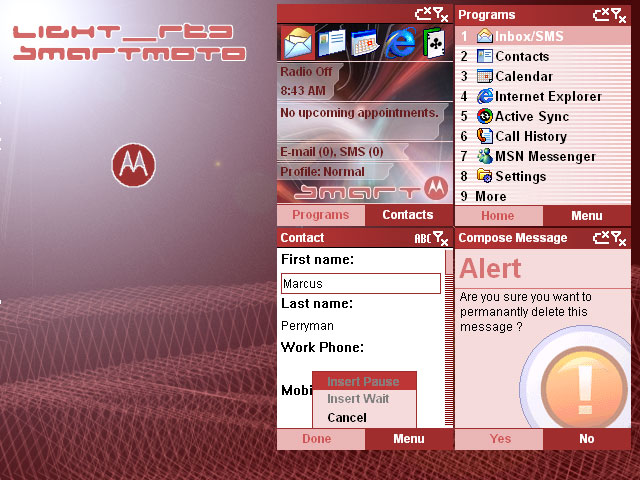Select 'Call History' text in the Programs list

click(531, 136)
